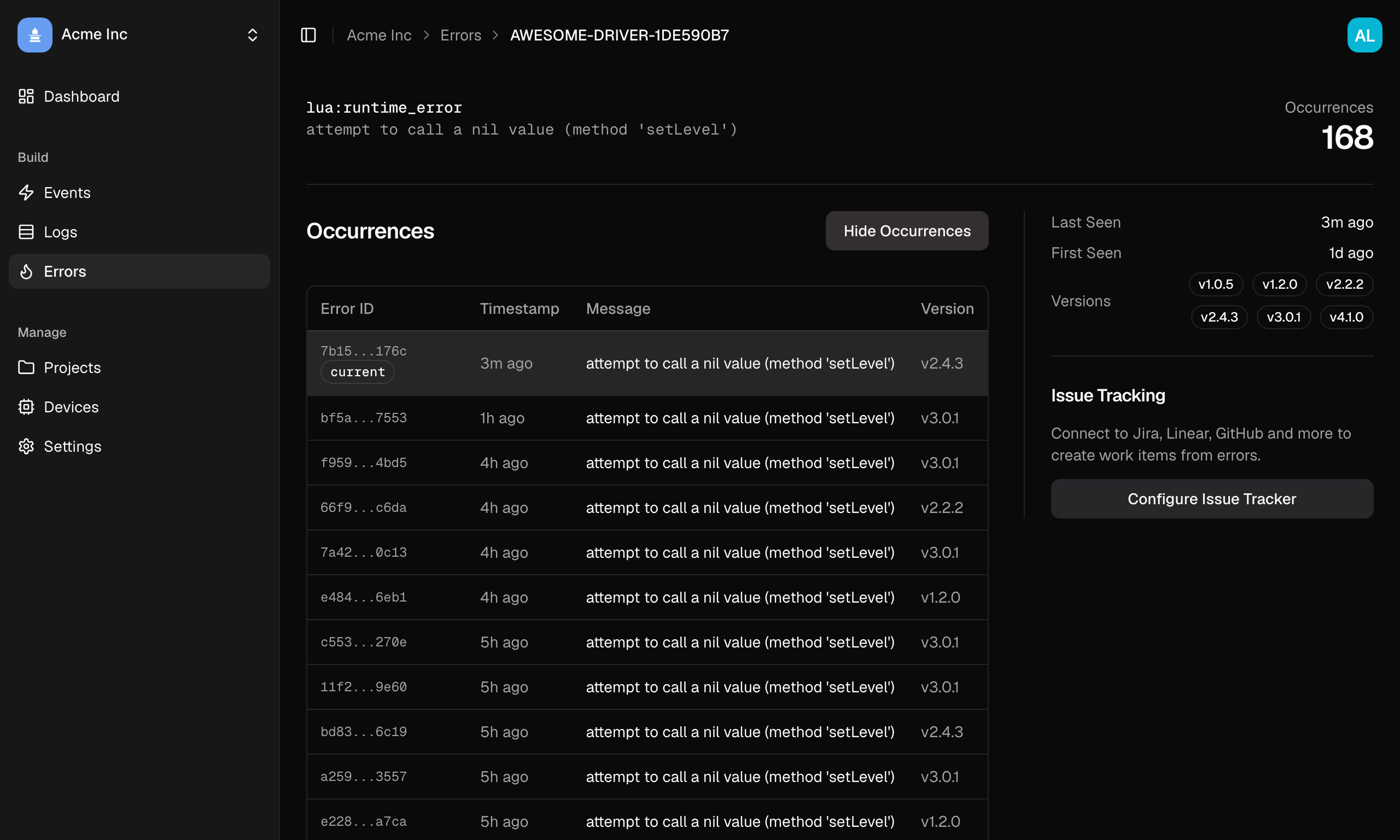1400x840 pixels.
Task: Click the Last Seen 3m ago value
Action: (x=1347, y=223)
